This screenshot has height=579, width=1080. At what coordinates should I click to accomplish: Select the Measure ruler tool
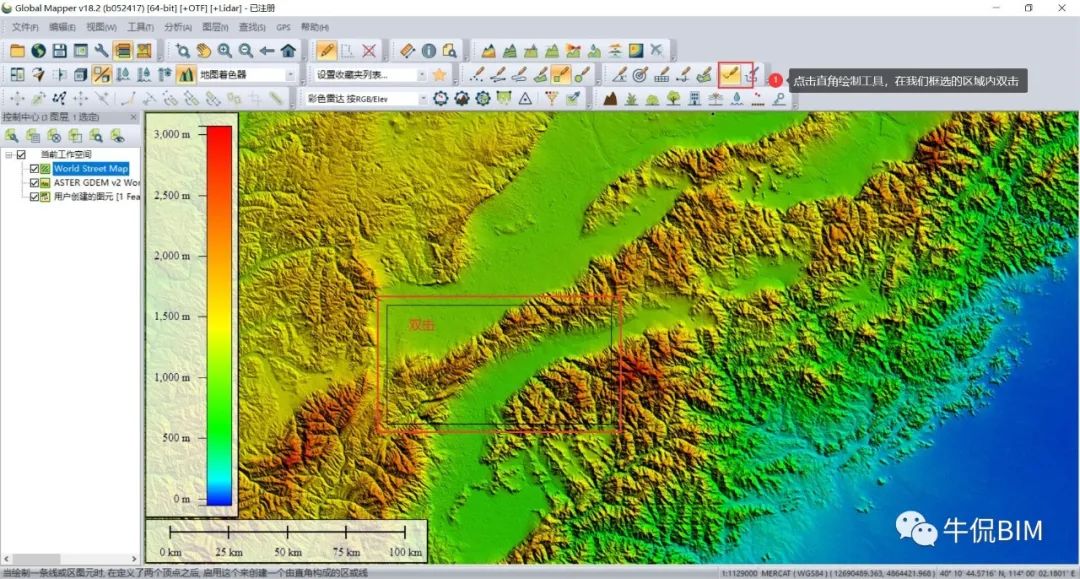[x=408, y=50]
